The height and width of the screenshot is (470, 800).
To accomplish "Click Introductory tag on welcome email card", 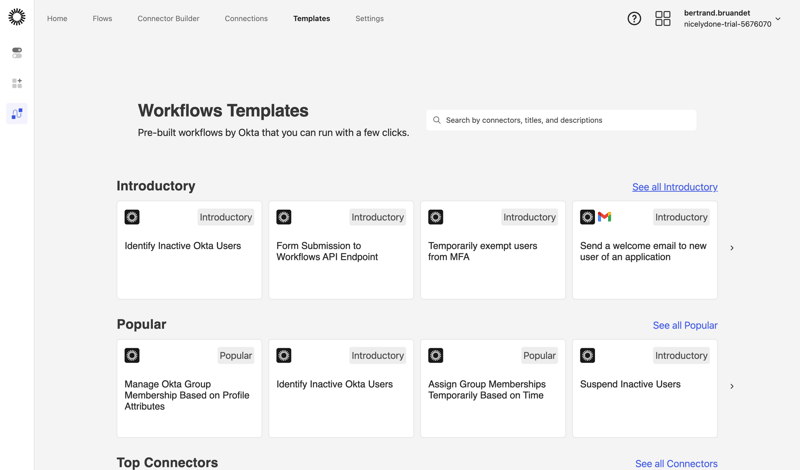I will pos(681,217).
